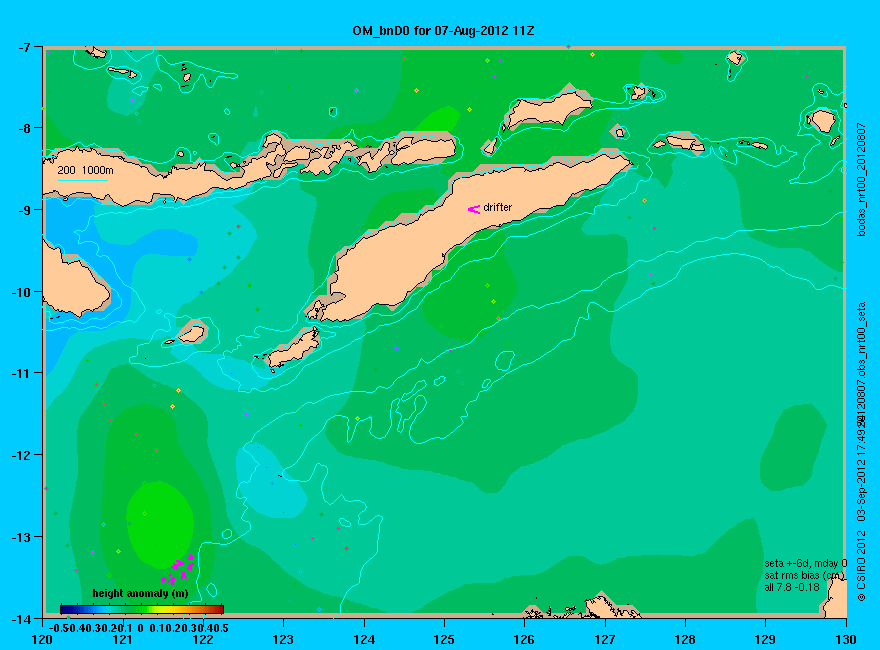The image size is (880, 650).
Task: Click the 122 longitude axis label
Action: click(203, 639)
